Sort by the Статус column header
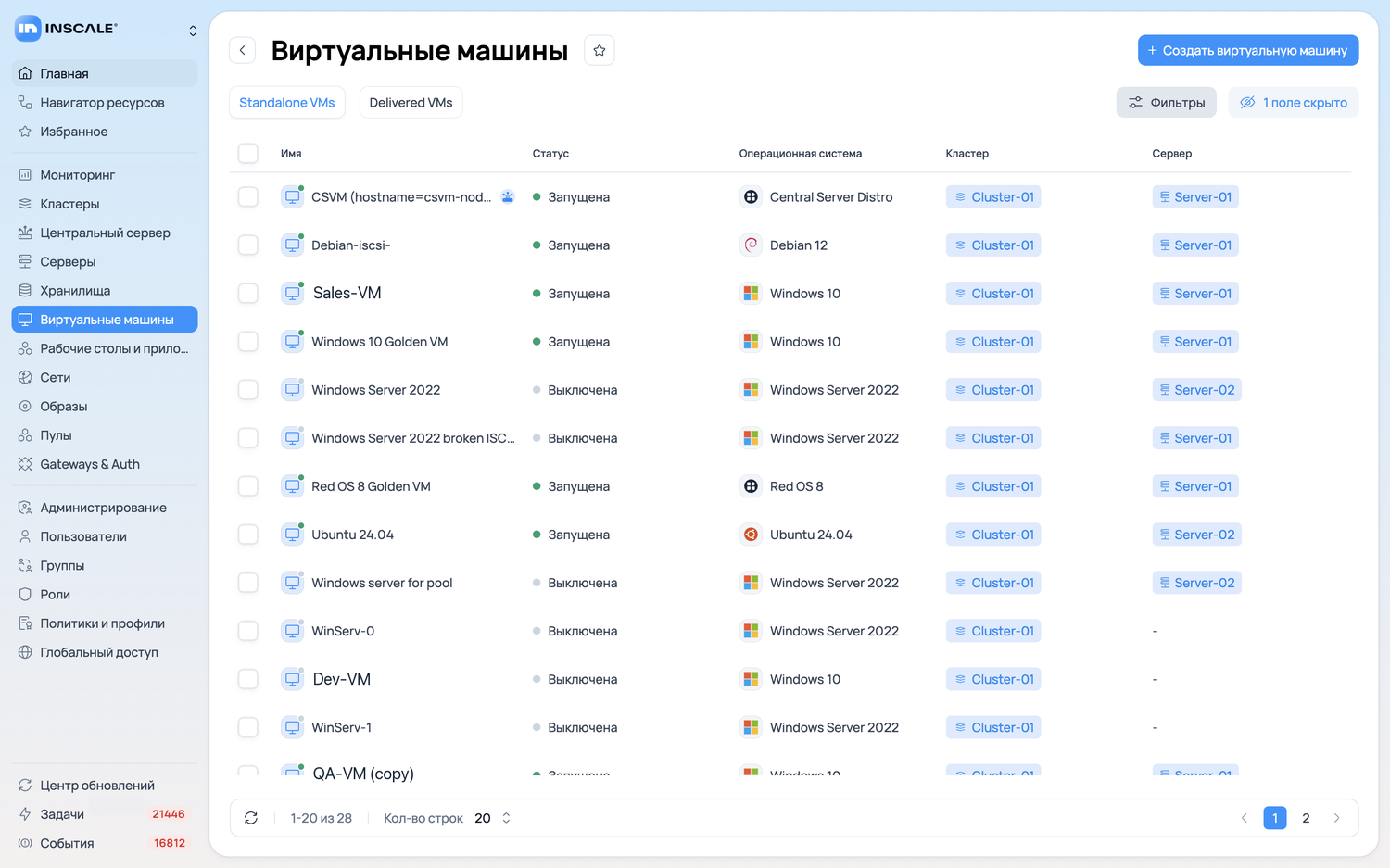This screenshot has width=1390, height=868. 550,154
